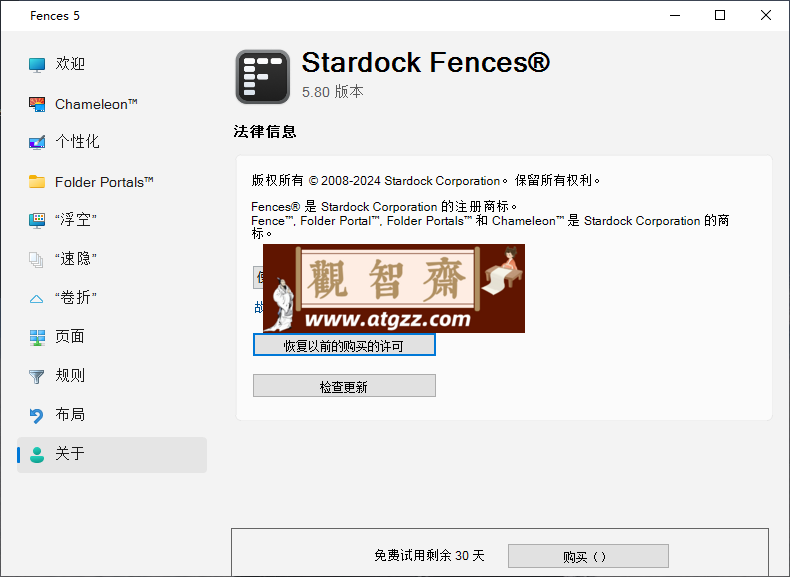Screen dimensions: 790x577
Task: Open the Folder Portals™ section
Action: [x=112, y=181]
